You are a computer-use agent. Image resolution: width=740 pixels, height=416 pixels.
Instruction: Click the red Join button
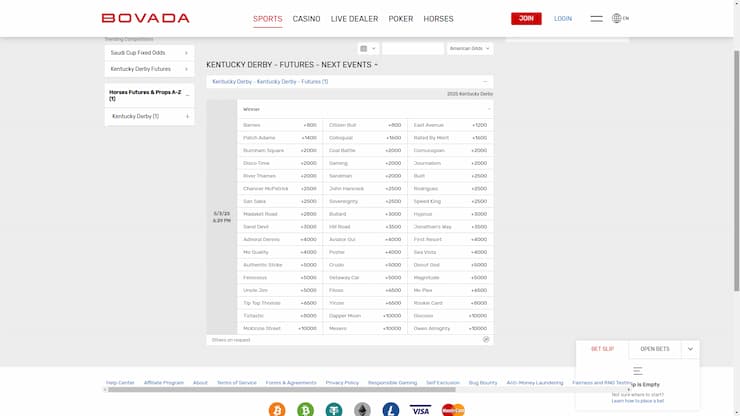526,18
